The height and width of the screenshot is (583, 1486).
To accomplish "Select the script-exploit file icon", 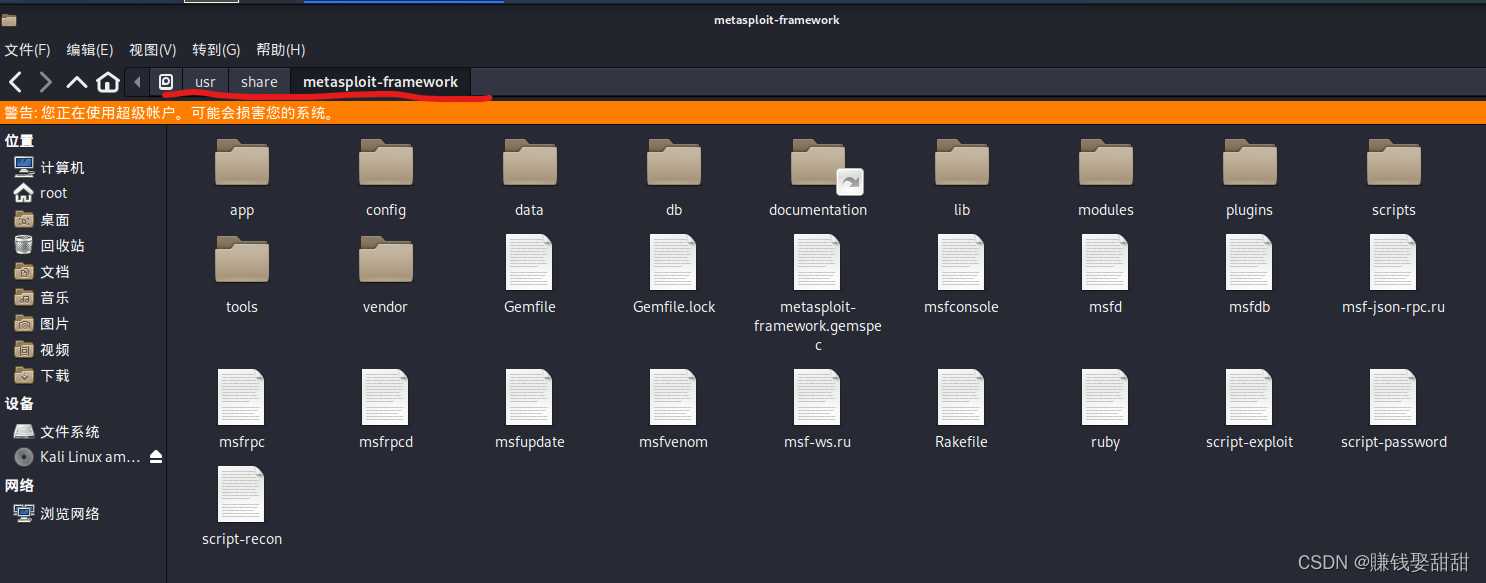I will click(1249, 397).
